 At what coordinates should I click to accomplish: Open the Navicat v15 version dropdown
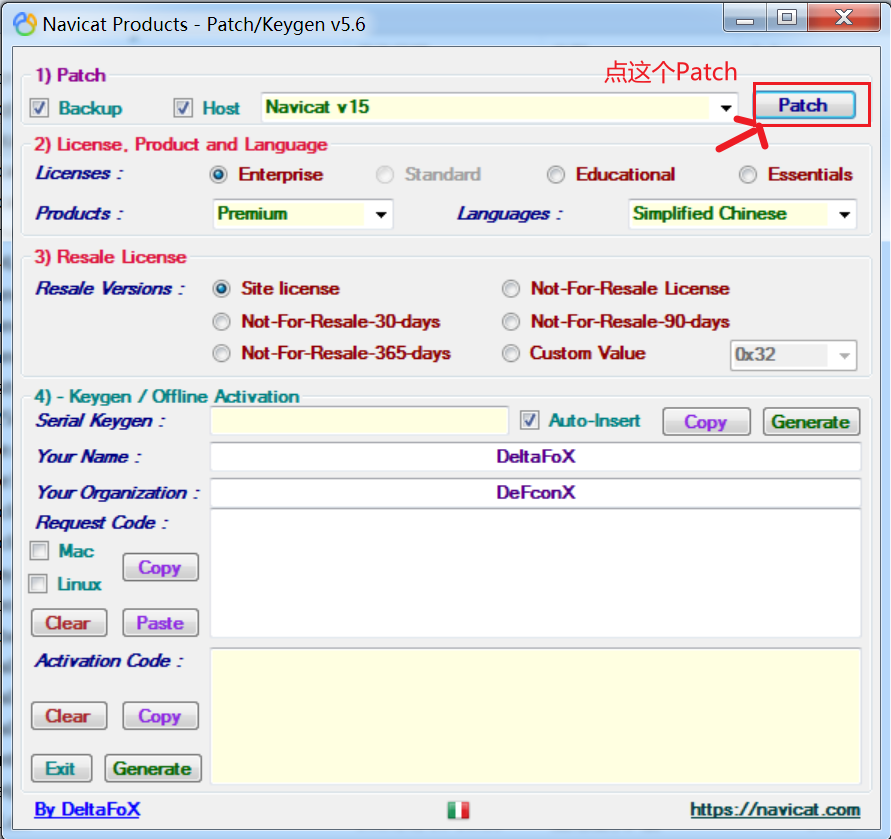[x=499, y=107]
